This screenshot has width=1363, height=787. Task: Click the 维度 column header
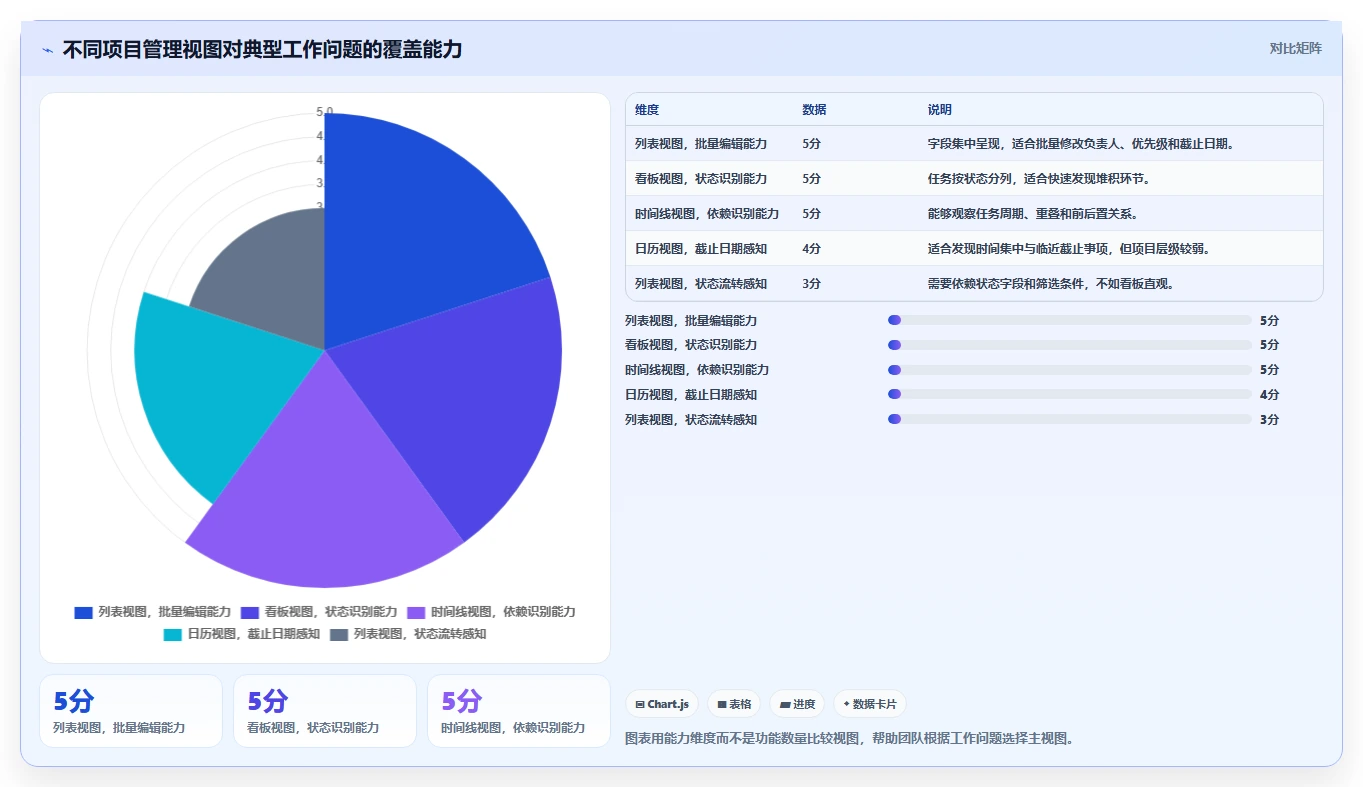click(647, 110)
